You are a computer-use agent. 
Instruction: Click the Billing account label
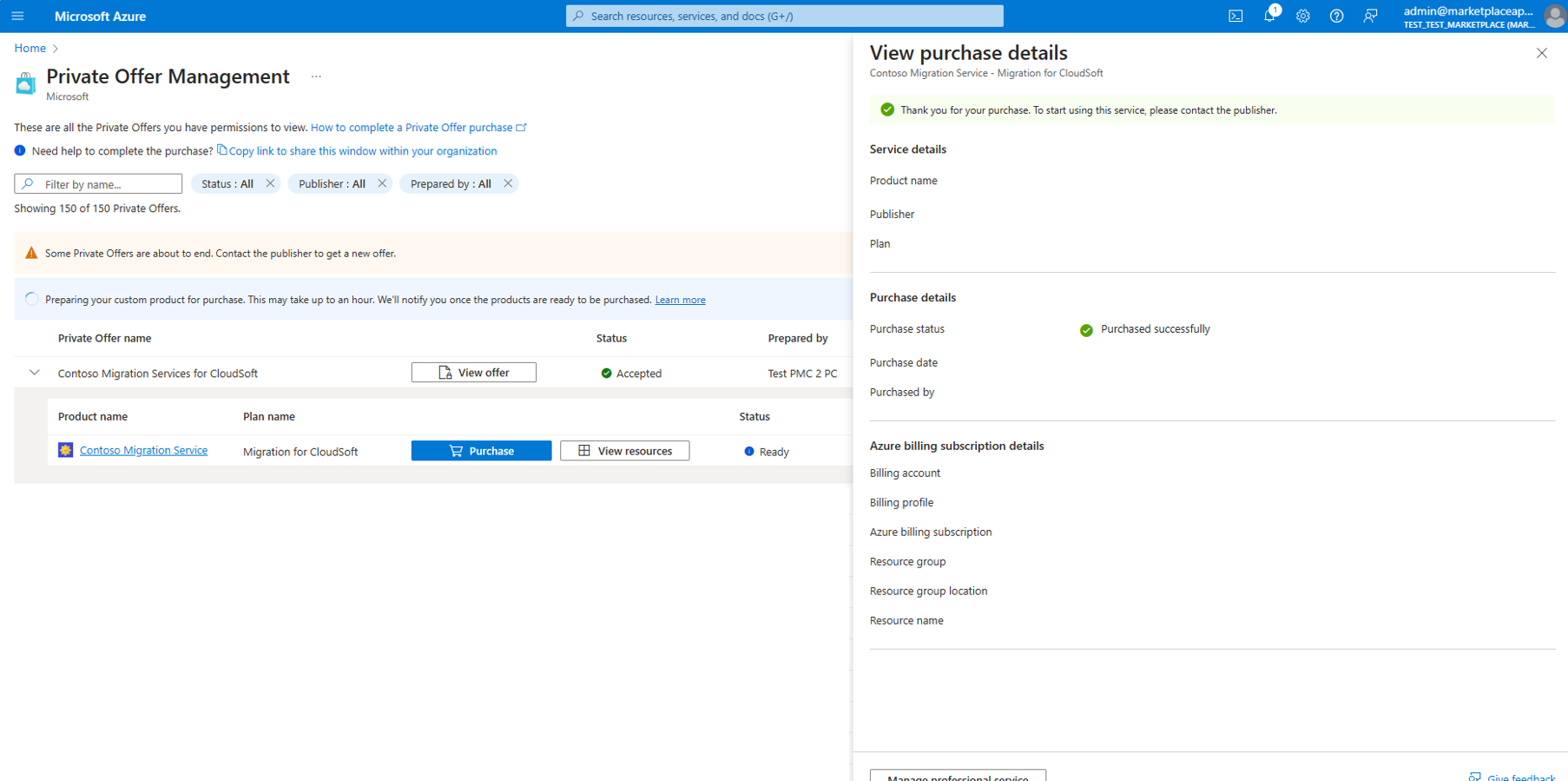tap(905, 473)
